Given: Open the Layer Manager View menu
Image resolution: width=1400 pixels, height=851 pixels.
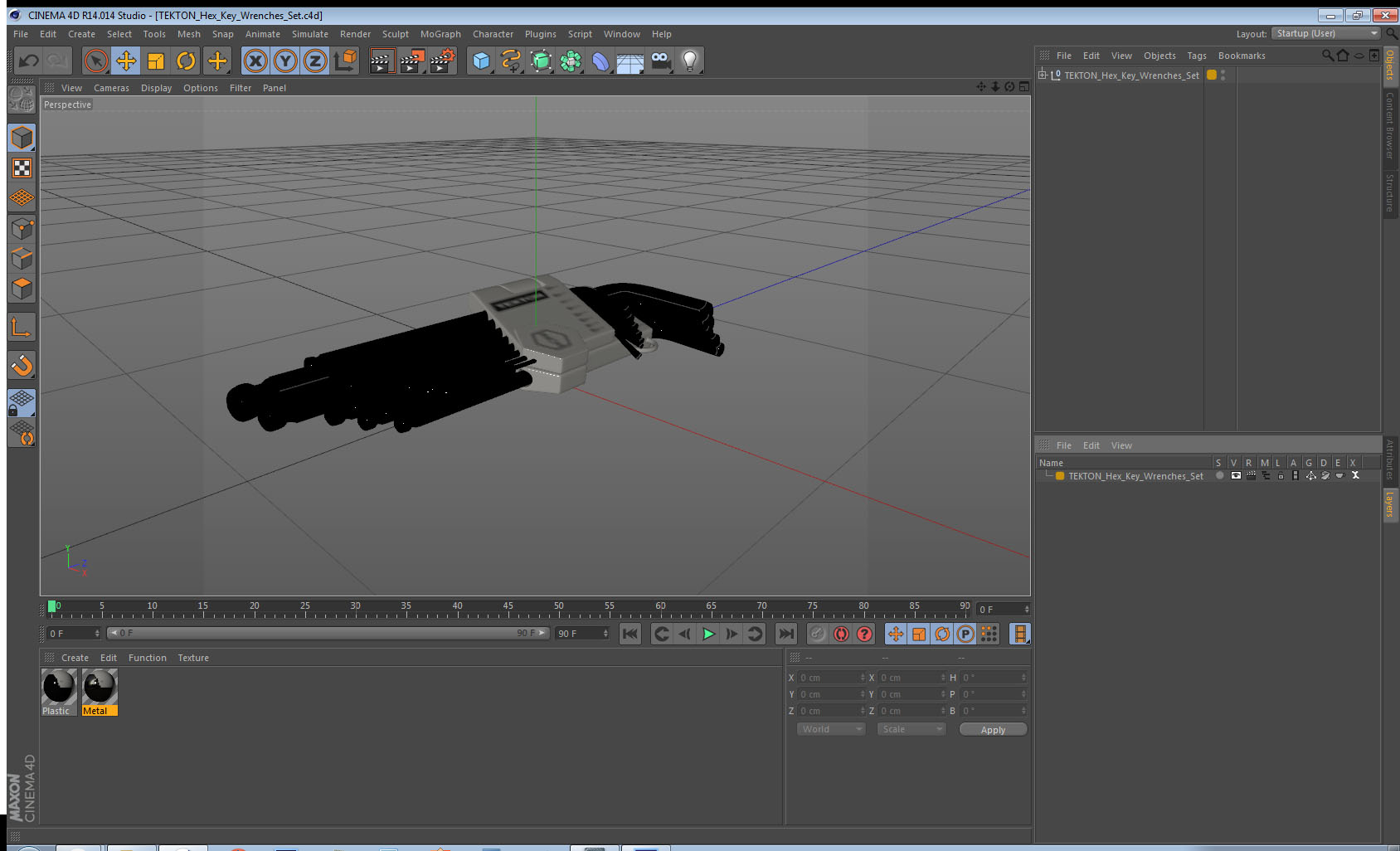Looking at the screenshot, I should pyautogui.click(x=1121, y=445).
